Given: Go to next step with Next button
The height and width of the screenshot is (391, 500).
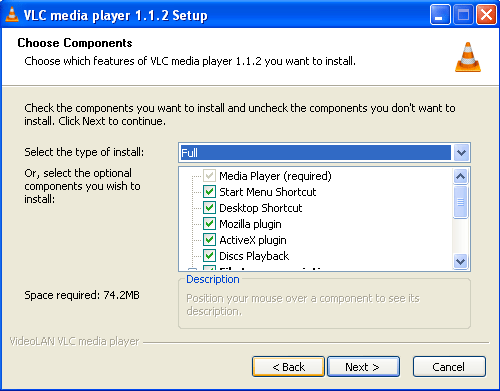Looking at the screenshot, I should click(363, 367).
